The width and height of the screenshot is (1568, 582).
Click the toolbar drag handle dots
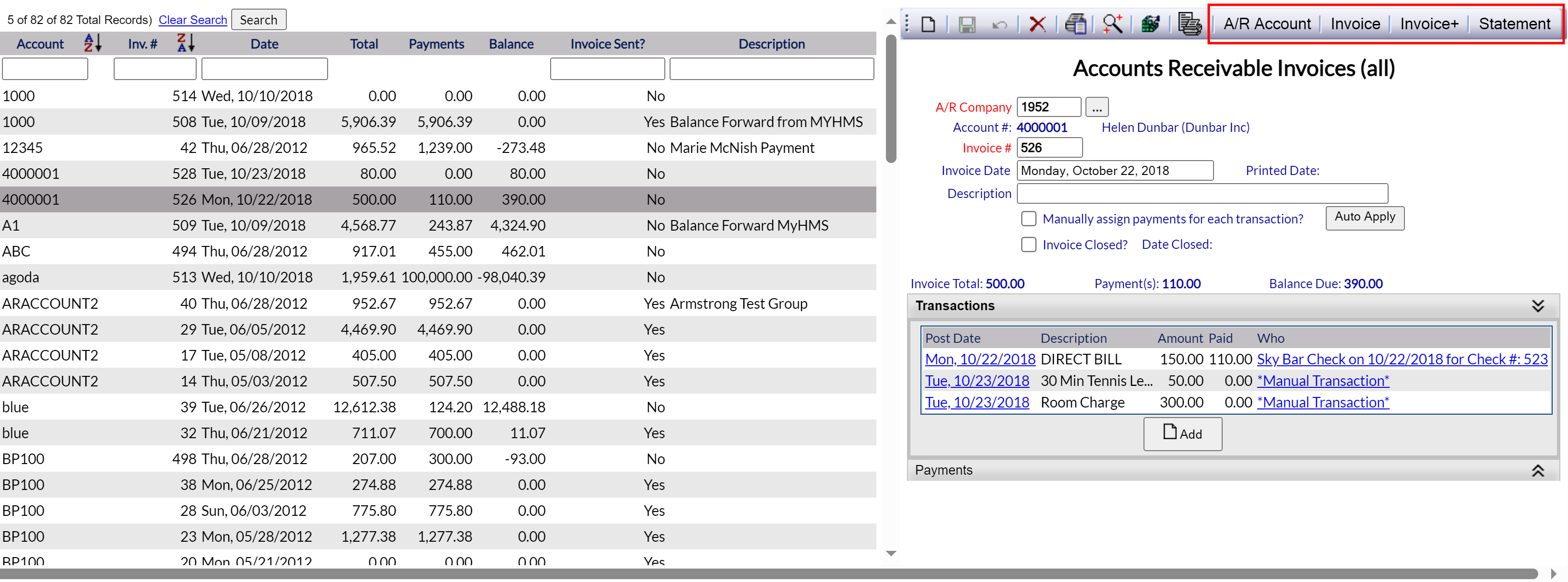[907, 23]
